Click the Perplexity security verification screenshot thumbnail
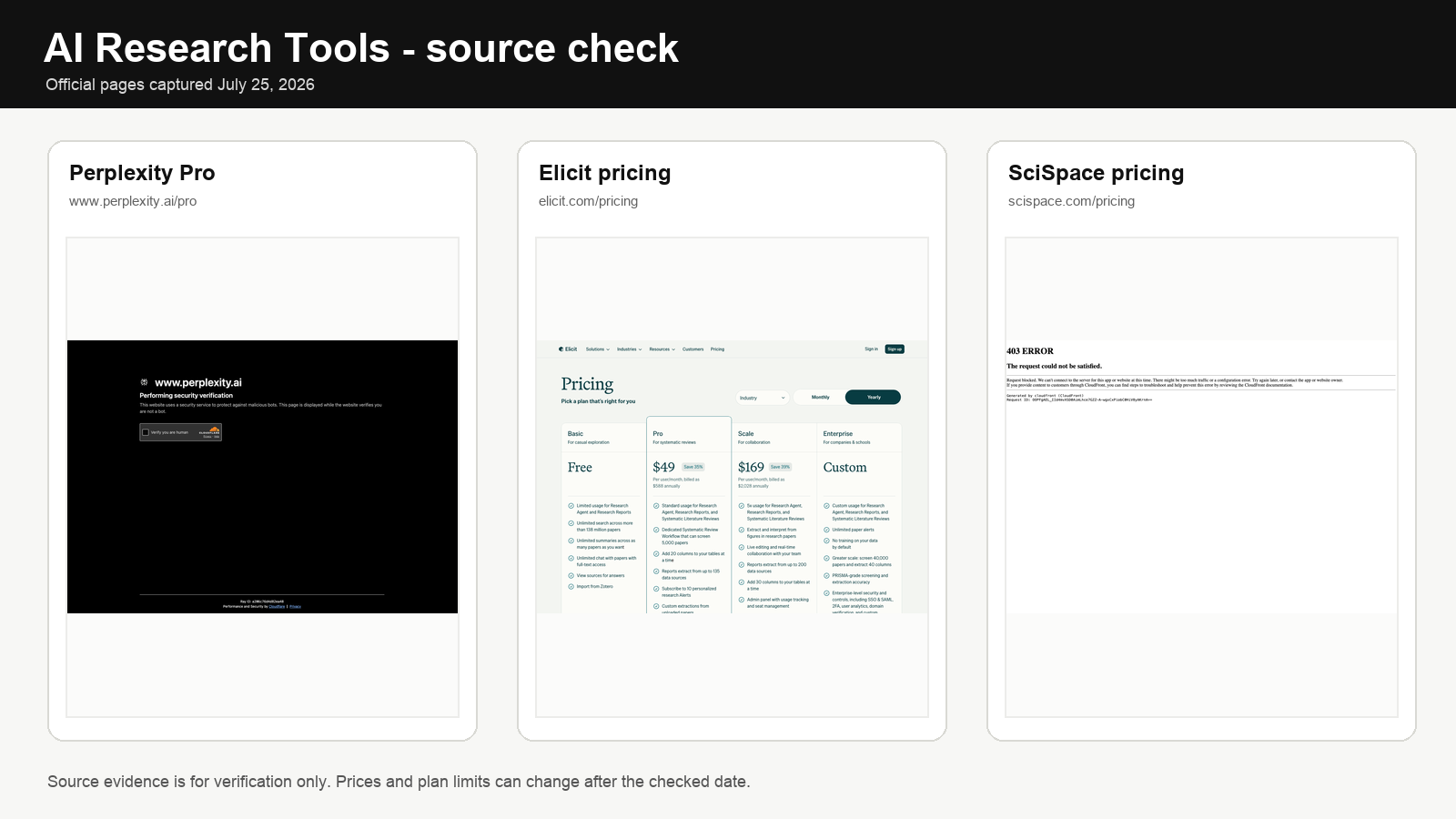The width and height of the screenshot is (1456, 819). [x=262, y=477]
